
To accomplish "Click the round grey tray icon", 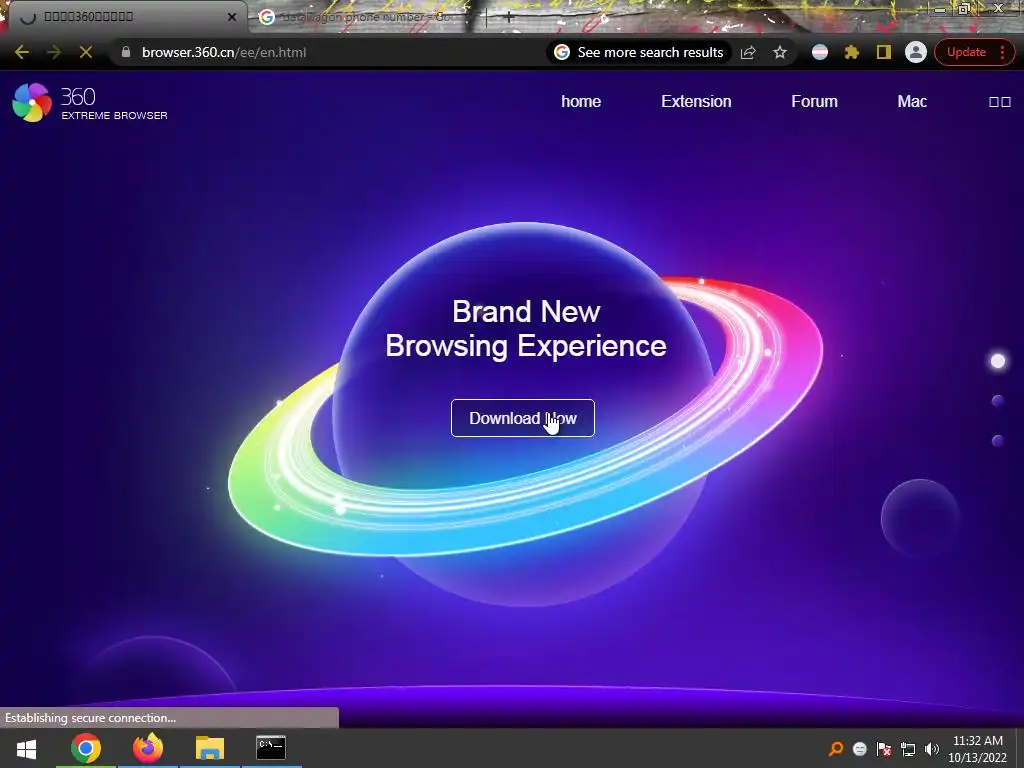I will pos(860,749).
